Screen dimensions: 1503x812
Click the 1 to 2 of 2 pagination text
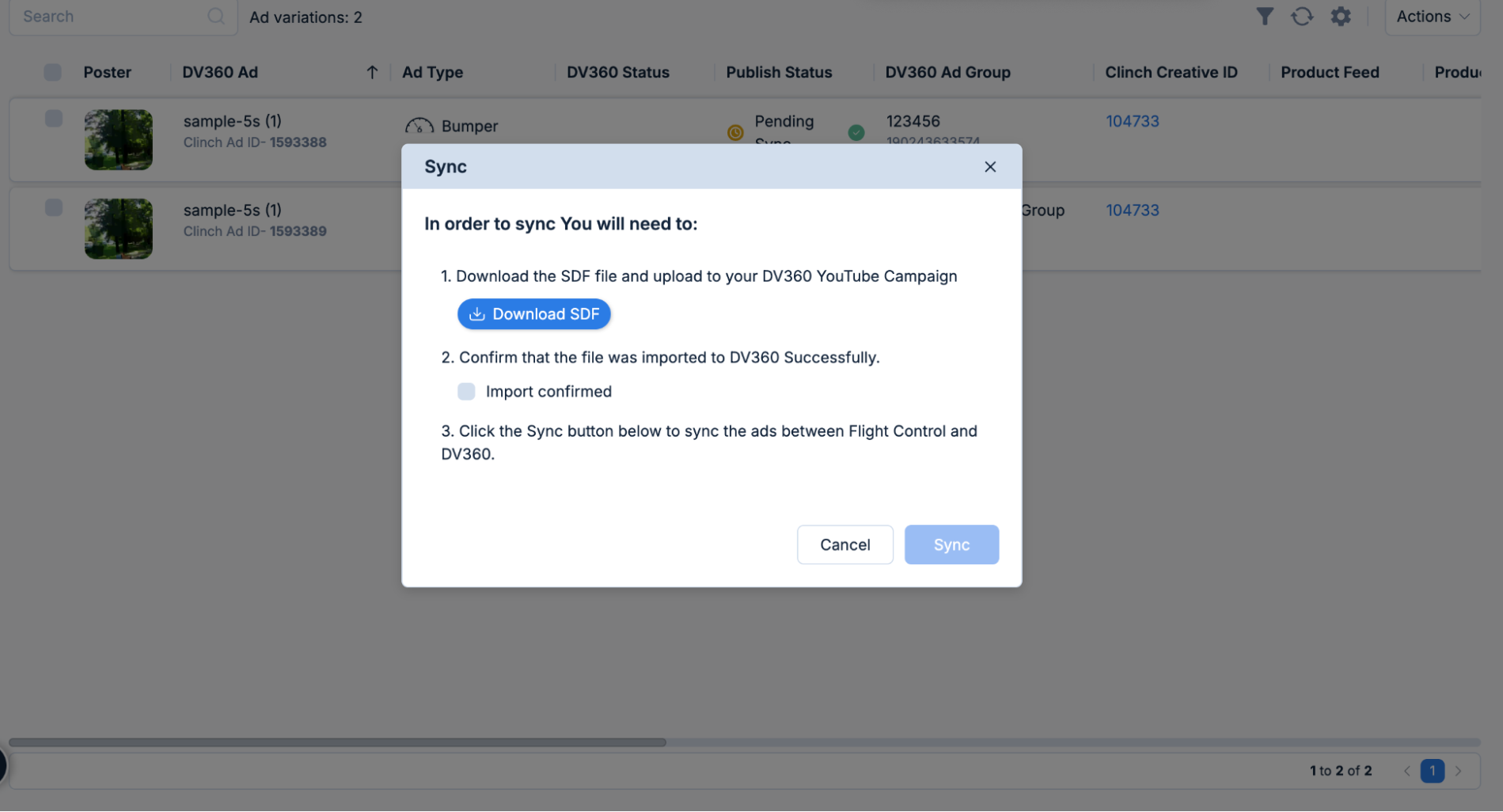[1340, 771]
